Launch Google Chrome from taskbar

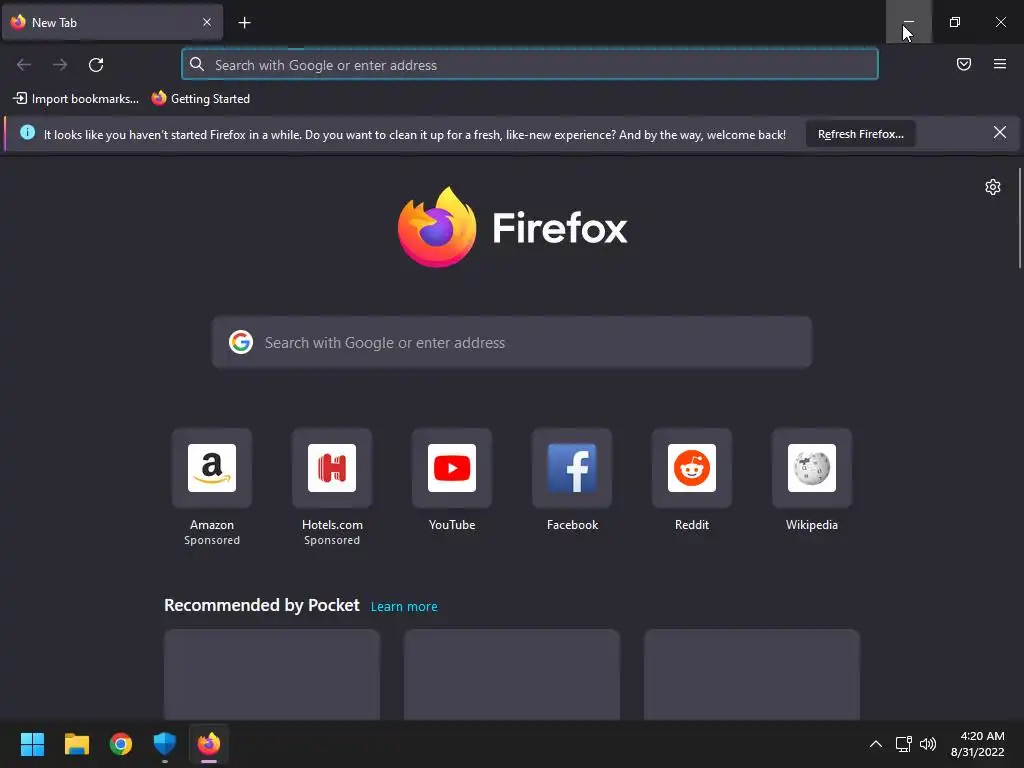121,744
